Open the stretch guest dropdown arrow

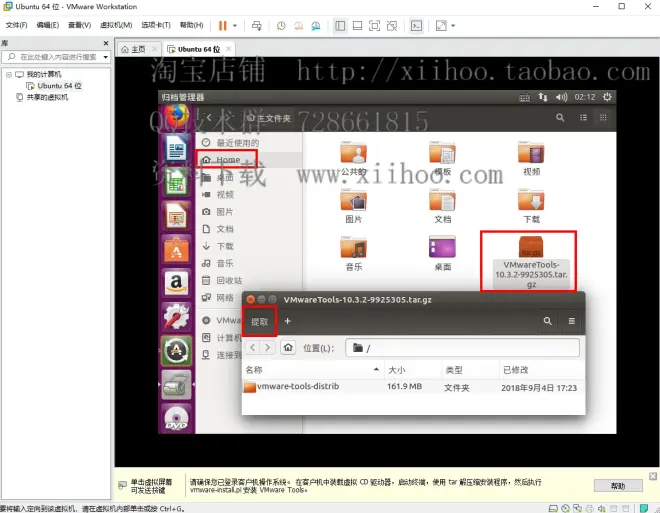(453, 26)
